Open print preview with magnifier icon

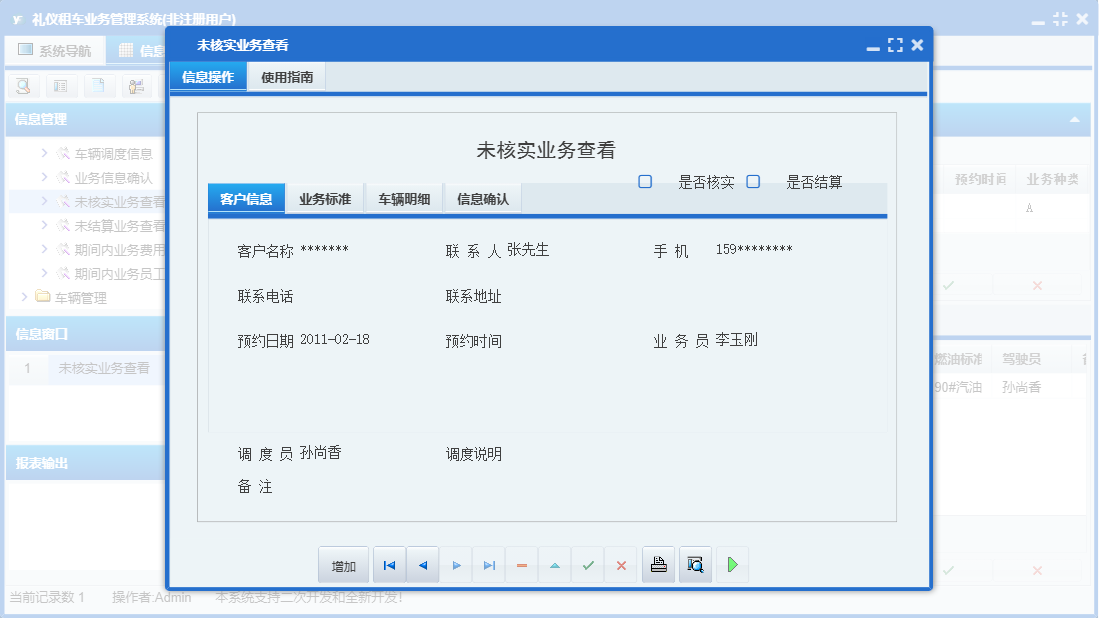tap(695, 565)
